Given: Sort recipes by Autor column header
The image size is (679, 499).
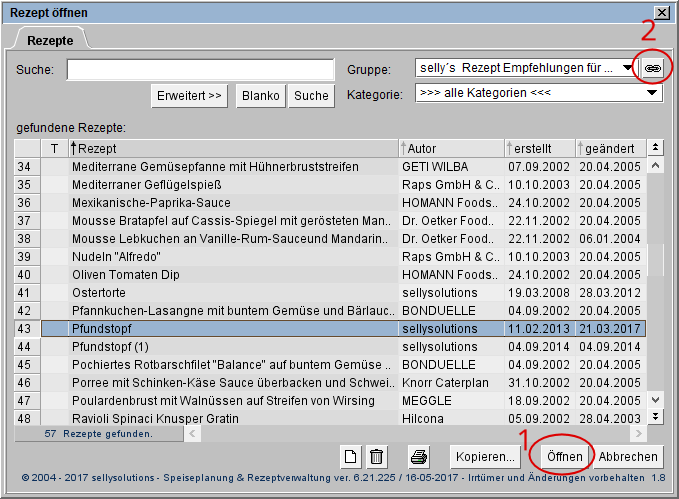Looking at the screenshot, I should click(x=450, y=148).
